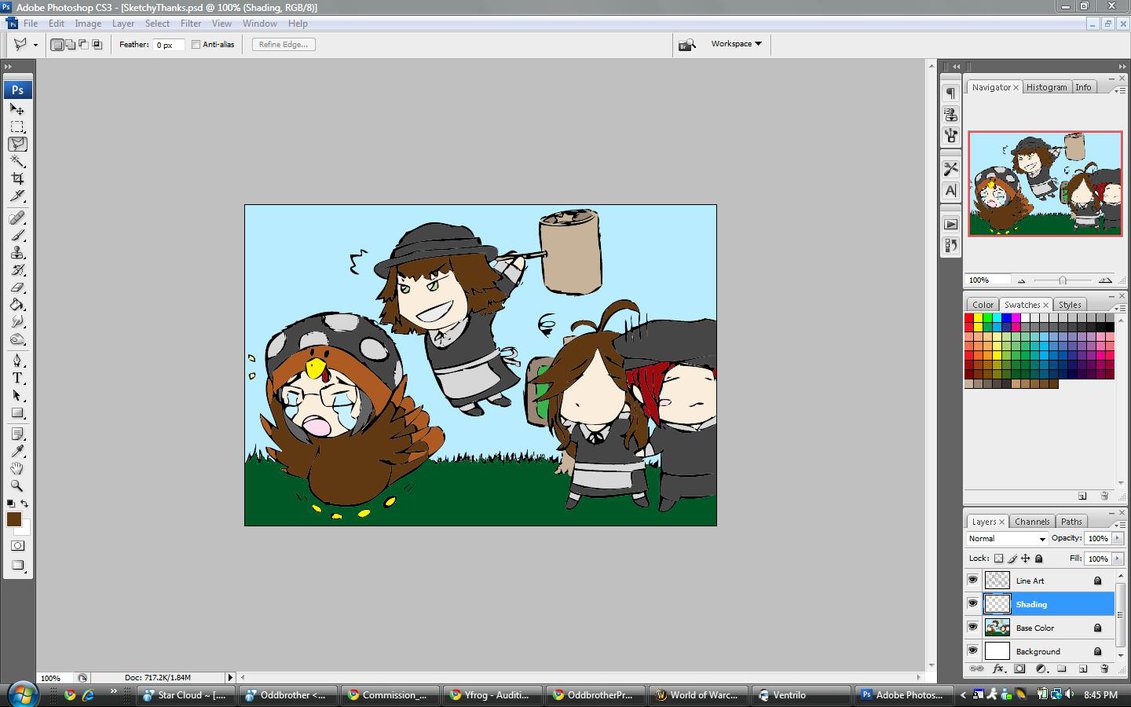The height and width of the screenshot is (707, 1131).
Task: Choose the Hand tool
Action: [17, 468]
